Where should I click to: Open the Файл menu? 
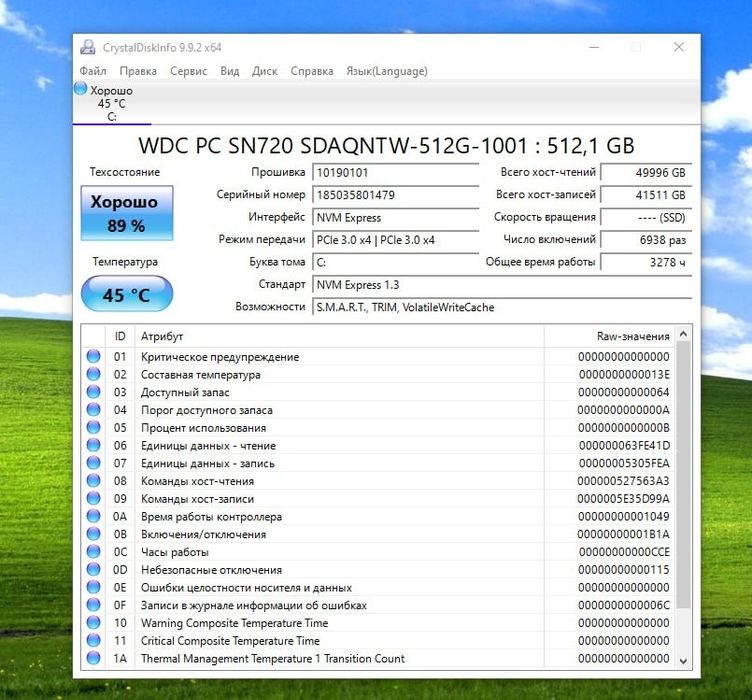click(x=93, y=71)
